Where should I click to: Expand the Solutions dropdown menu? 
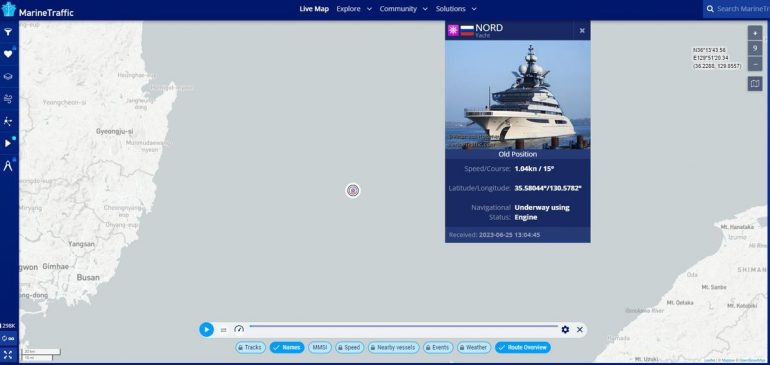tap(456, 9)
